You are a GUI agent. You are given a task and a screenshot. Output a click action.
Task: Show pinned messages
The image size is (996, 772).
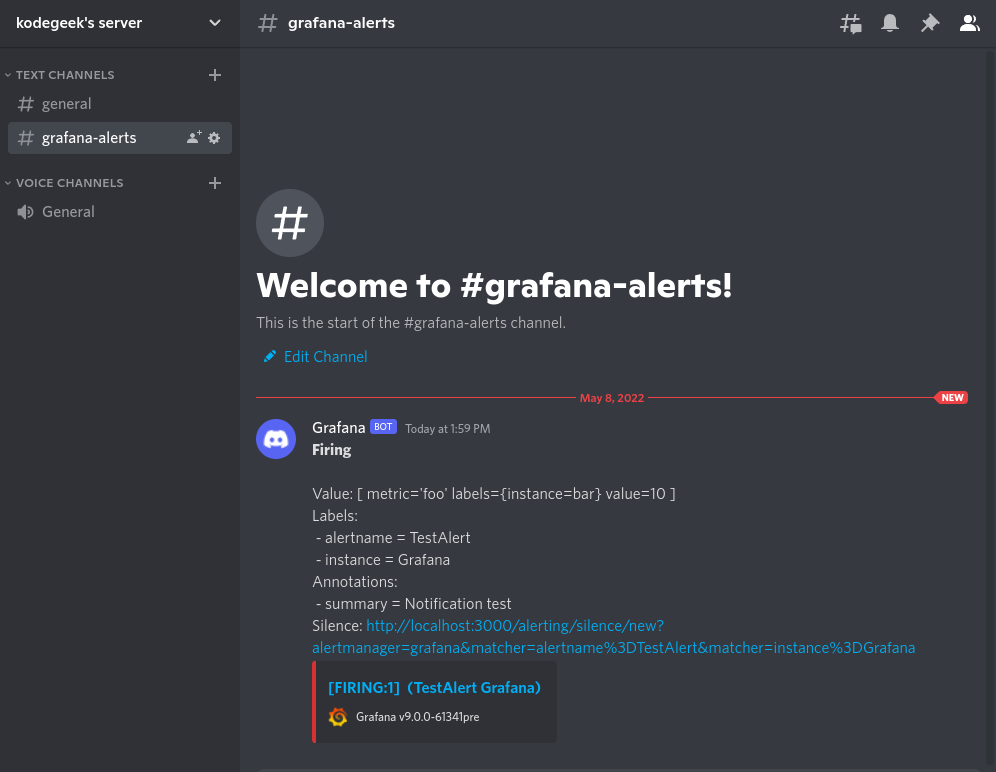point(930,23)
